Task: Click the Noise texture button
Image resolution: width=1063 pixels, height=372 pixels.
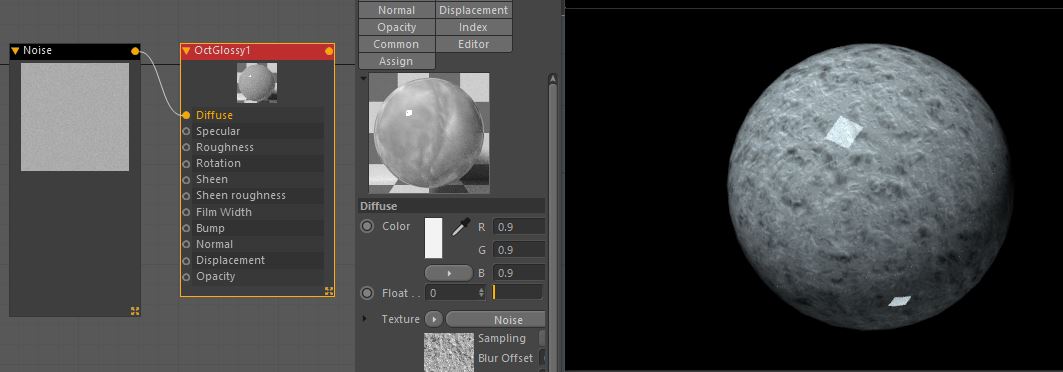Action: point(496,320)
